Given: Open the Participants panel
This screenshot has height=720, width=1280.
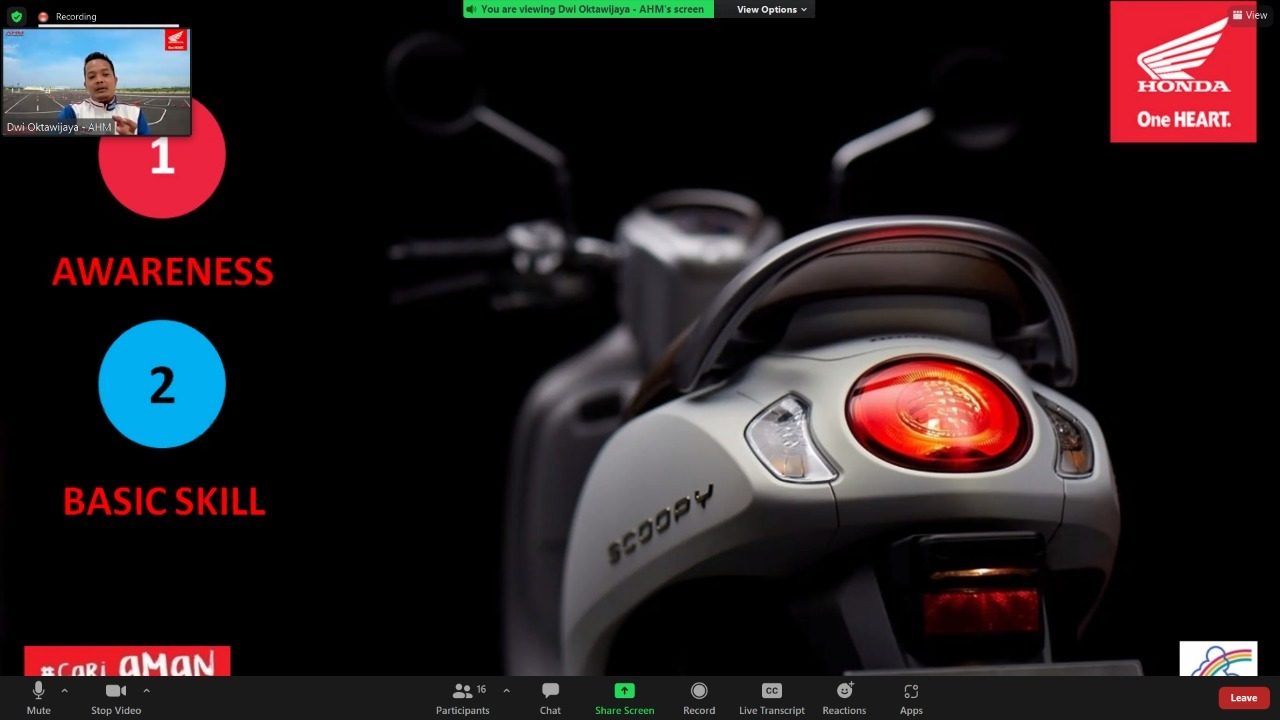Looking at the screenshot, I should point(463,698).
